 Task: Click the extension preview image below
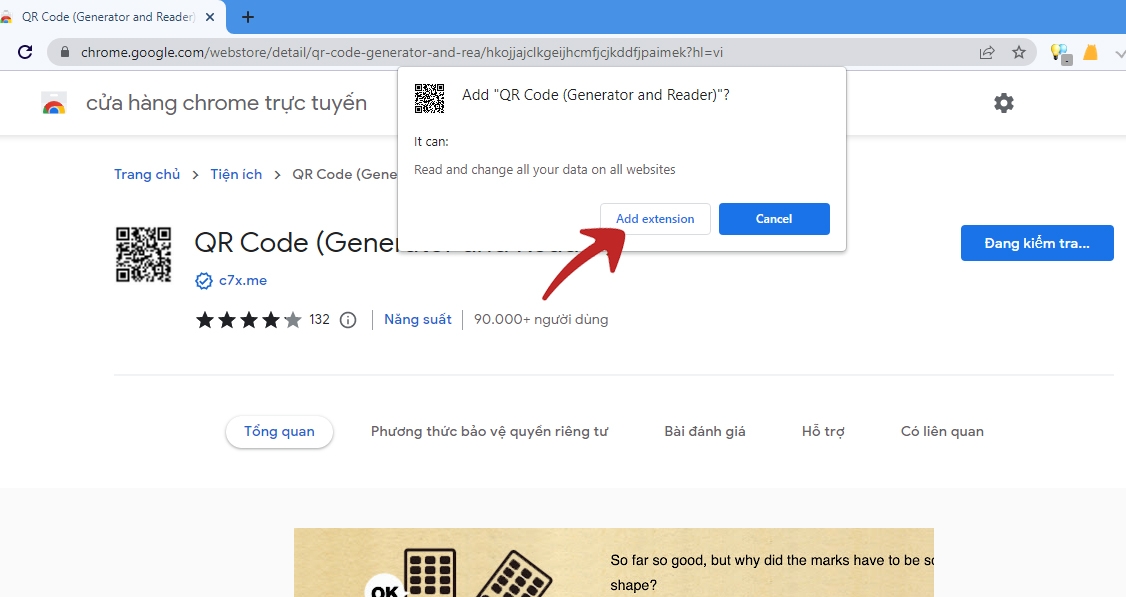click(614, 563)
